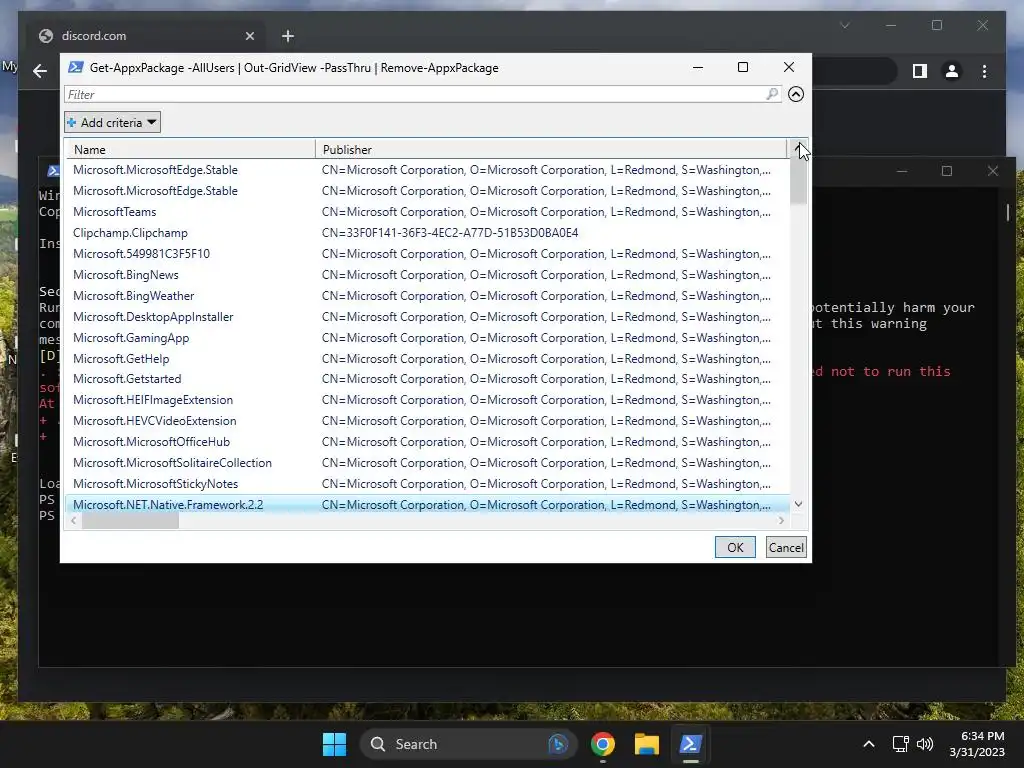Select Microsoft.HEVCVideoExtension package
Viewport: 1024px width, 768px height.
(x=427, y=421)
